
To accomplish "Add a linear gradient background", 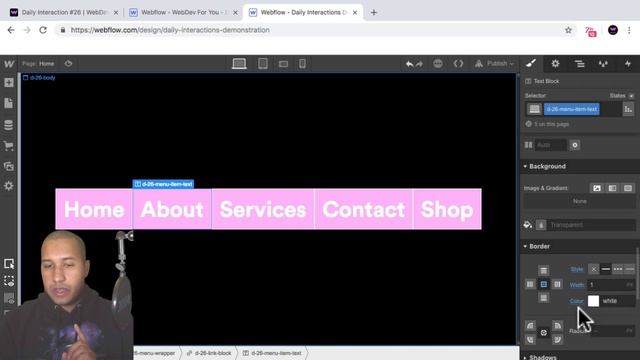I will point(612,188).
